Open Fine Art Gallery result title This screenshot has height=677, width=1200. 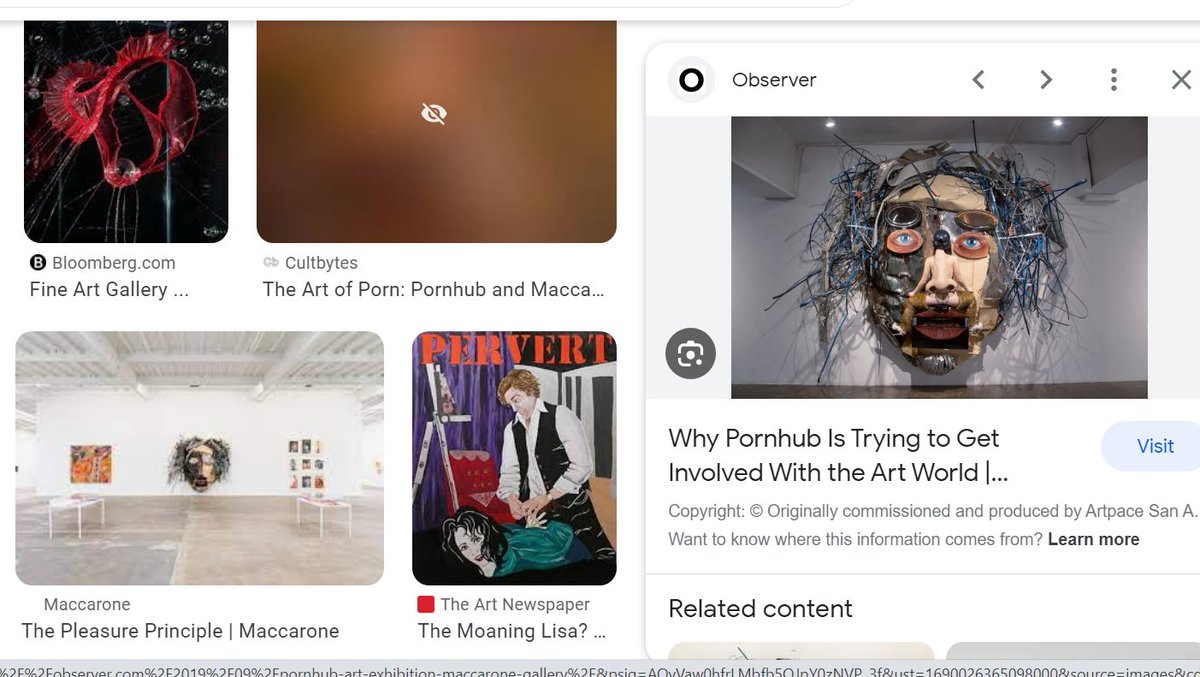[109, 289]
